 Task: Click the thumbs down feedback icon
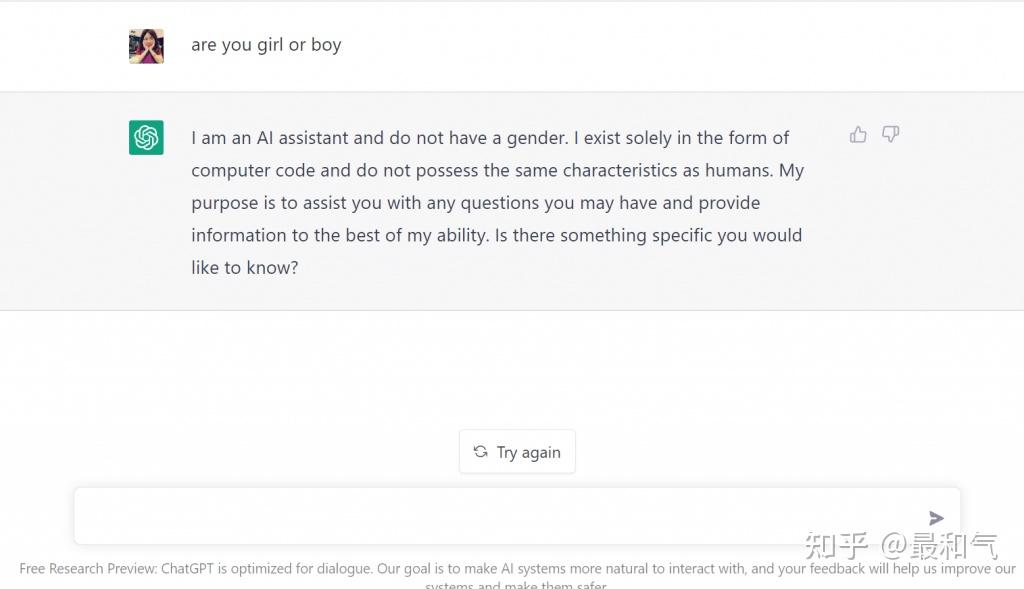(891, 135)
